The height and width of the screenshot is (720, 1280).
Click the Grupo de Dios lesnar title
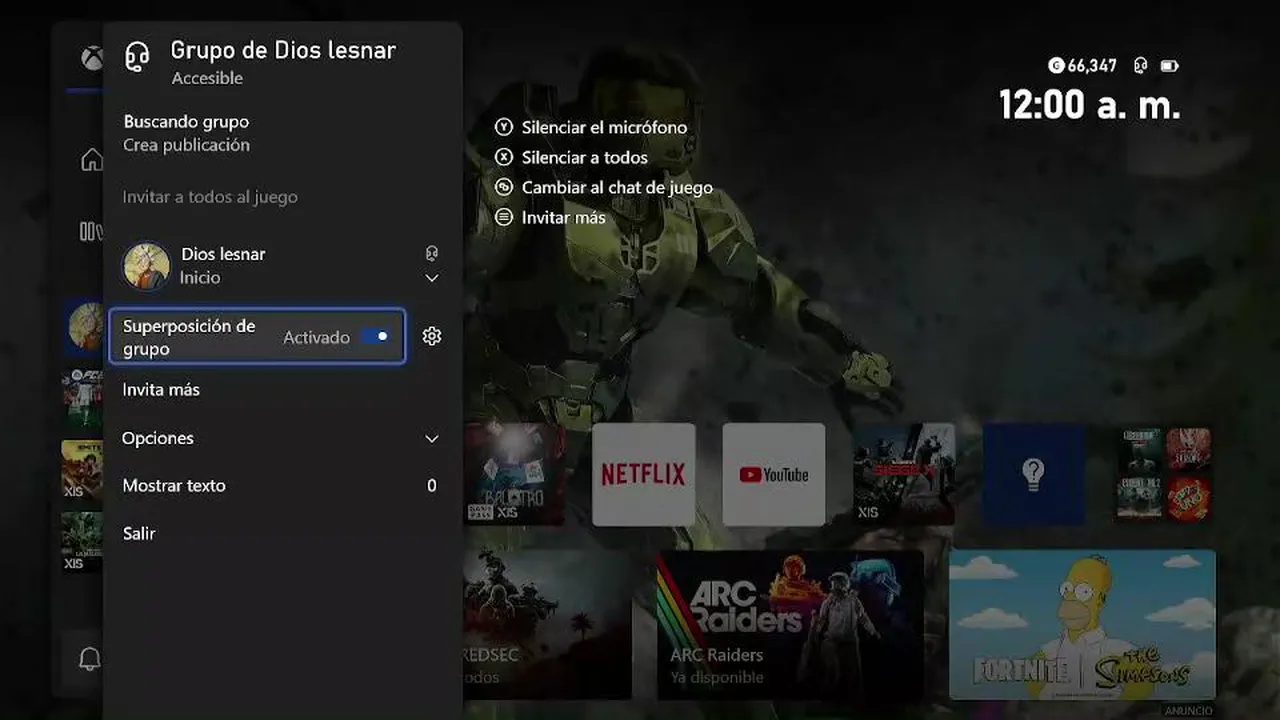(283, 50)
